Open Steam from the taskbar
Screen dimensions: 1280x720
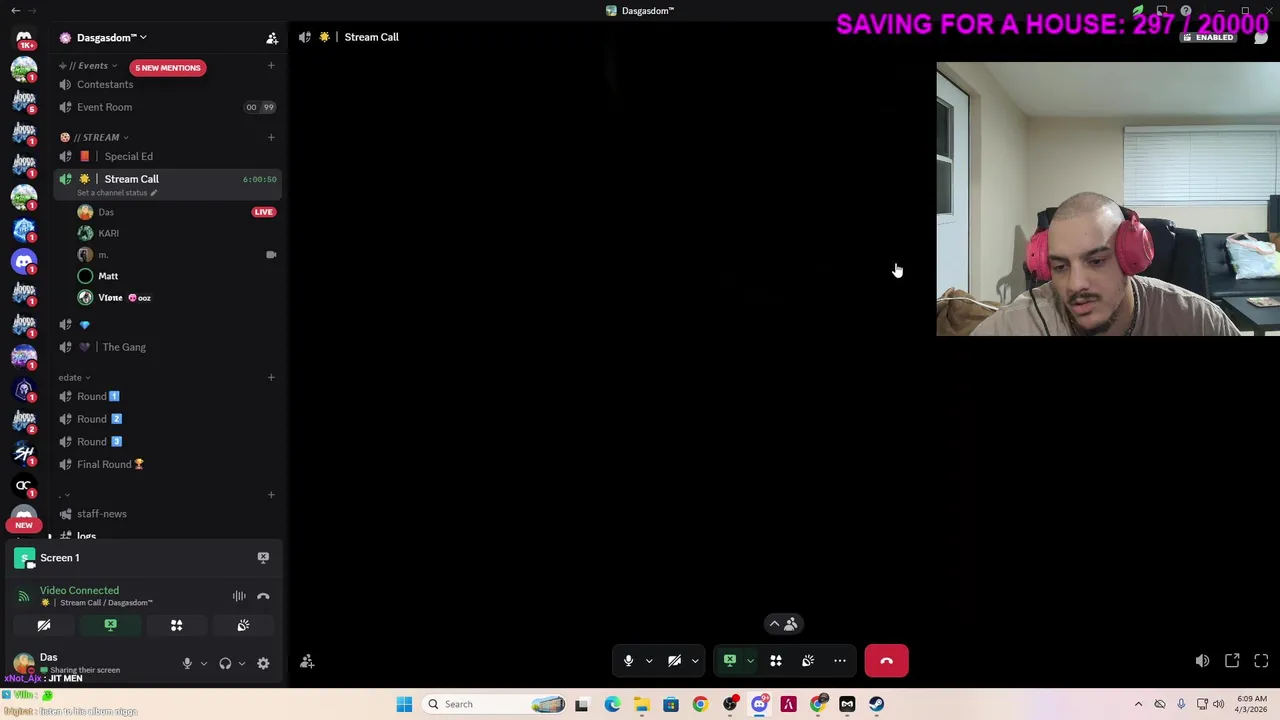[876, 704]
